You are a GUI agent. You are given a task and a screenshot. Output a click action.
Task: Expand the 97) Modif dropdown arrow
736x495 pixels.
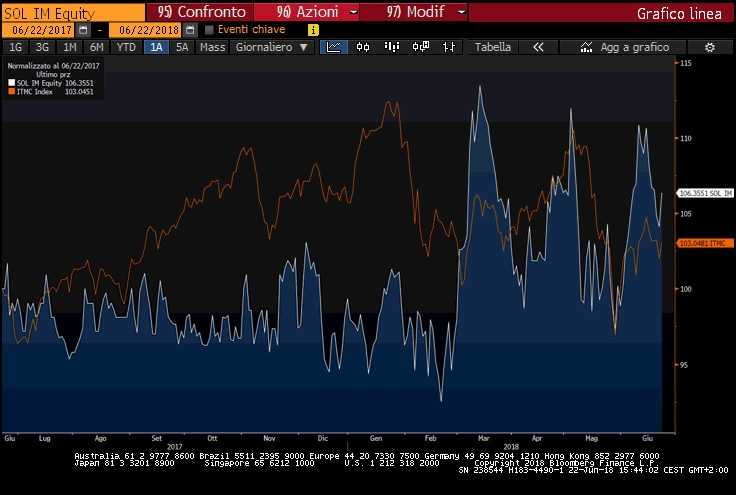point(461,12)
